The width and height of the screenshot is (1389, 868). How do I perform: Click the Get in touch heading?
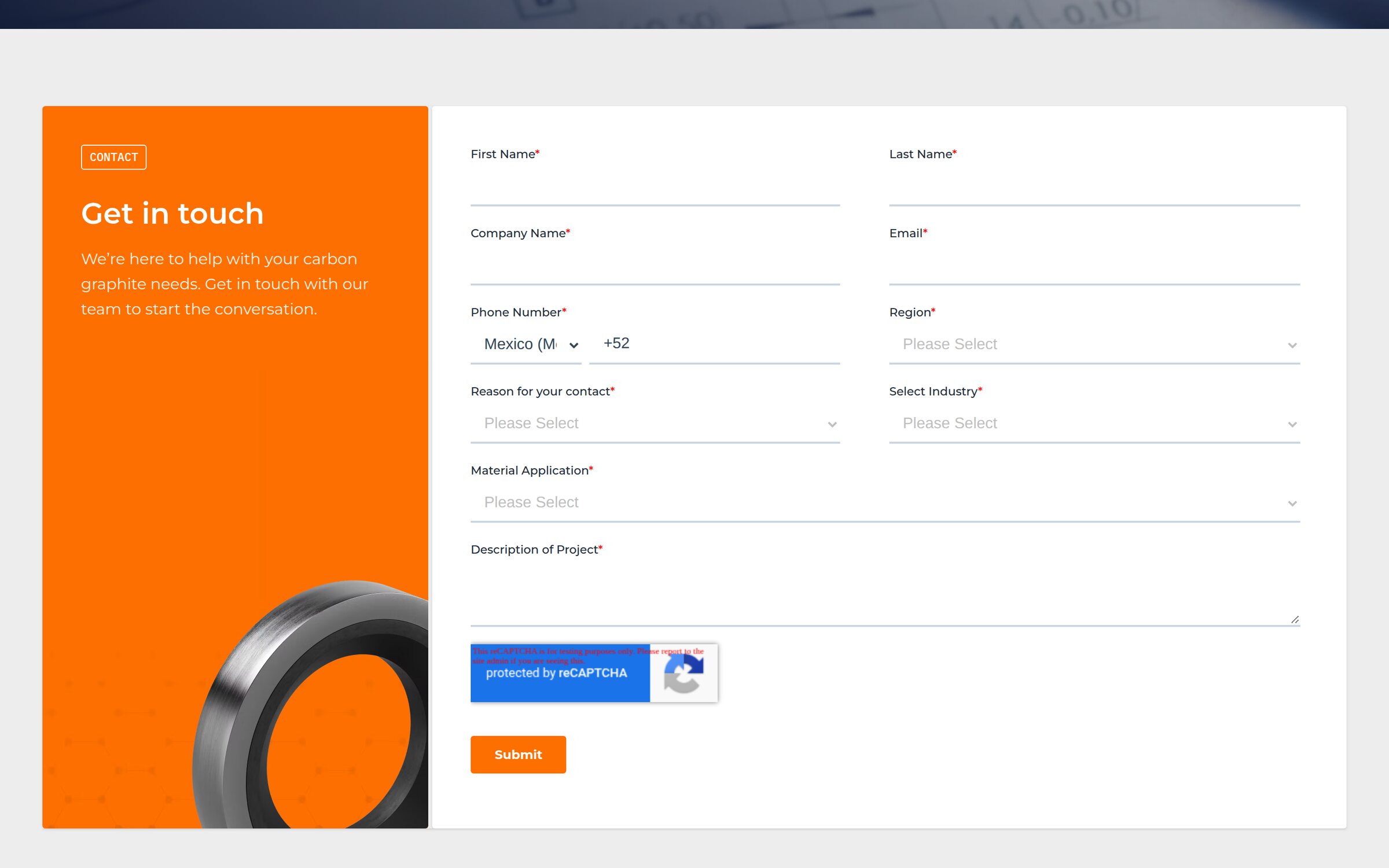(x=172, y=214)
